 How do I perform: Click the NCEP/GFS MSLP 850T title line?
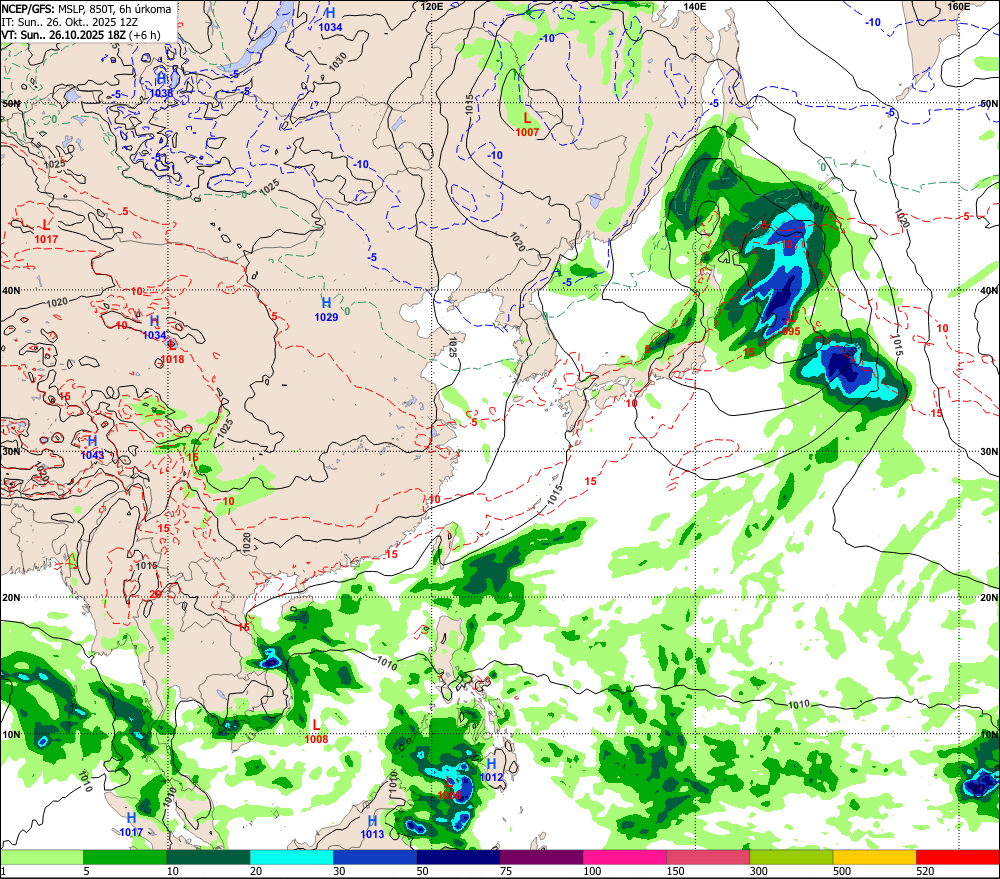[87, 9]
